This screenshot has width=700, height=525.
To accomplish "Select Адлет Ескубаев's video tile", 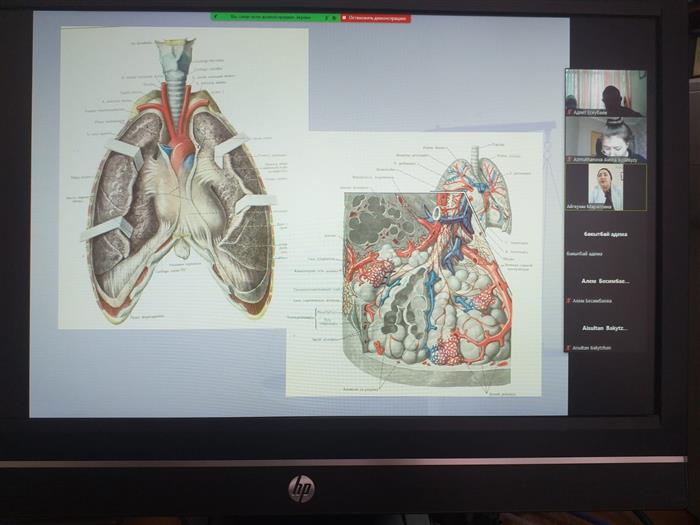I will tap(605, 91).
